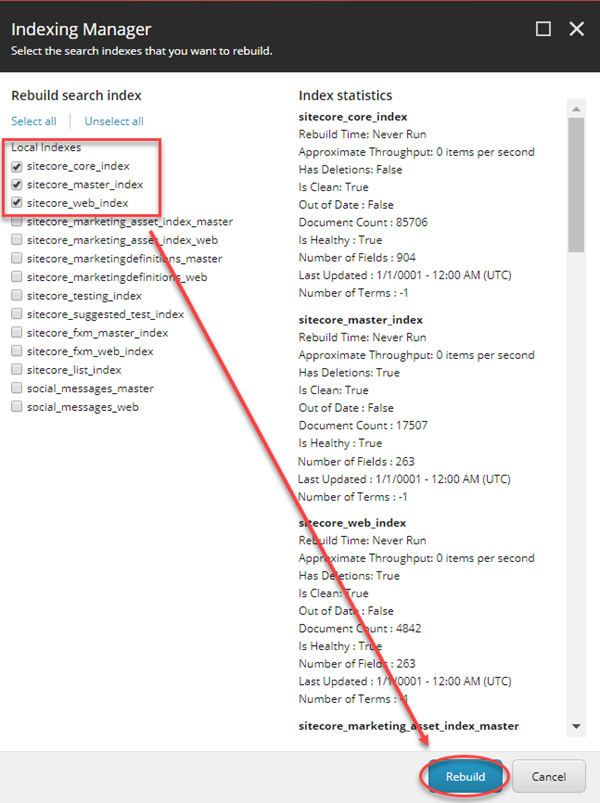
Task: Click the social_messages_web label text
Action: coord(83,407)
